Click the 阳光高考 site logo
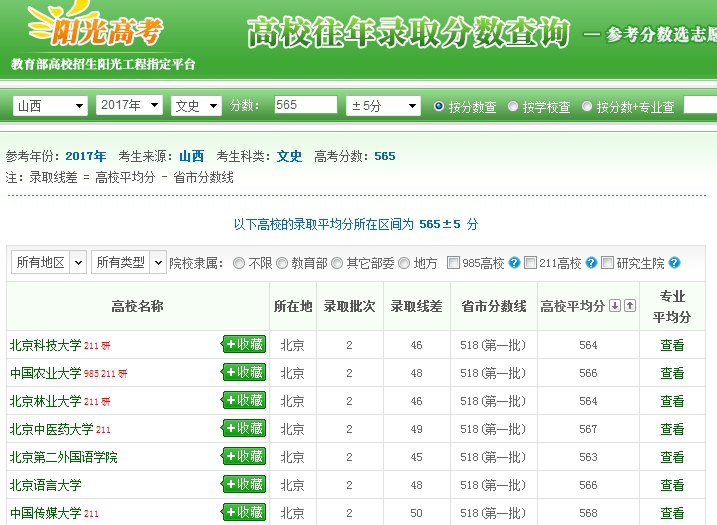The height and width of the screenshot is (525, 717). point(95,32)
